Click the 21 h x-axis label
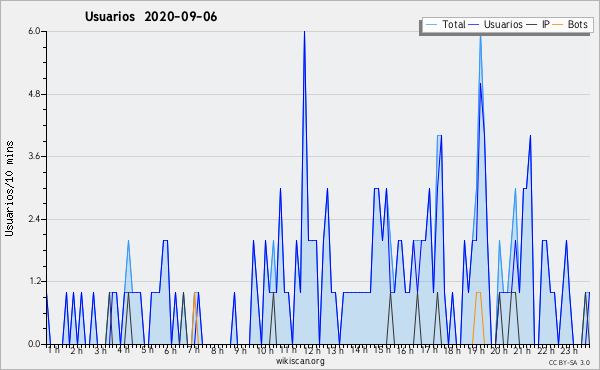Viewport: 600px width, 370px height. (523, 351)
